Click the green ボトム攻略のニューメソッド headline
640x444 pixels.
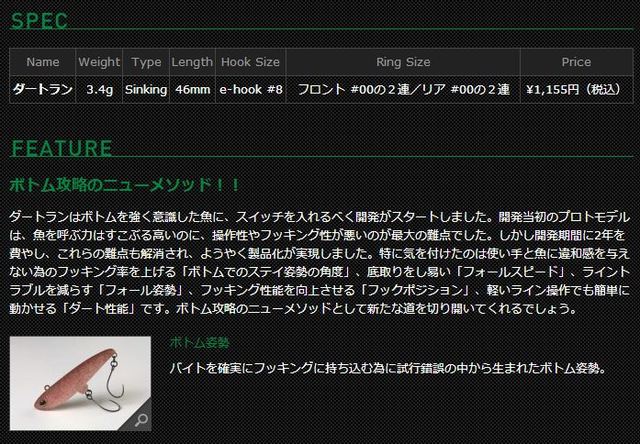[x=124, y=185]
